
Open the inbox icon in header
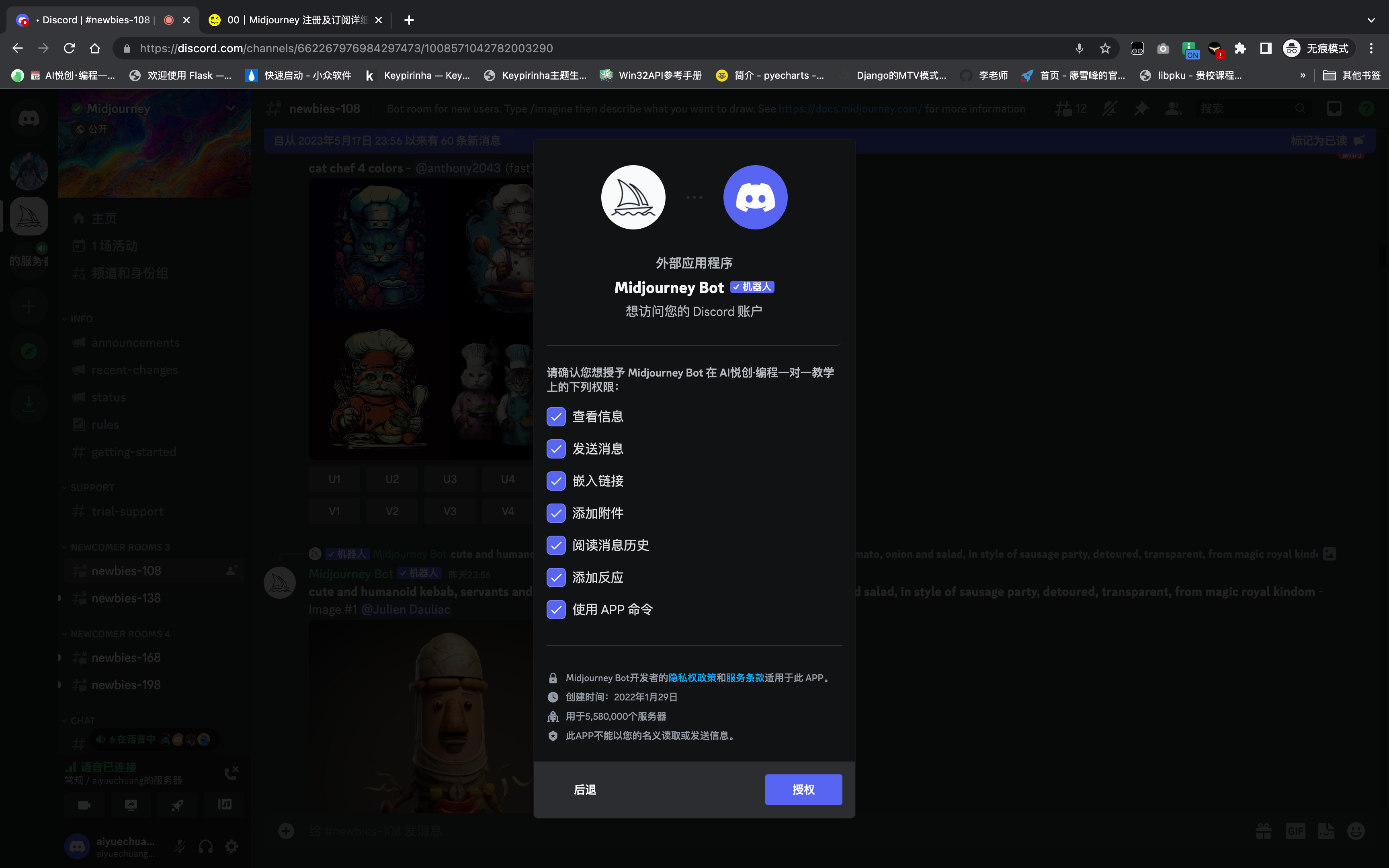point(1334,108)
